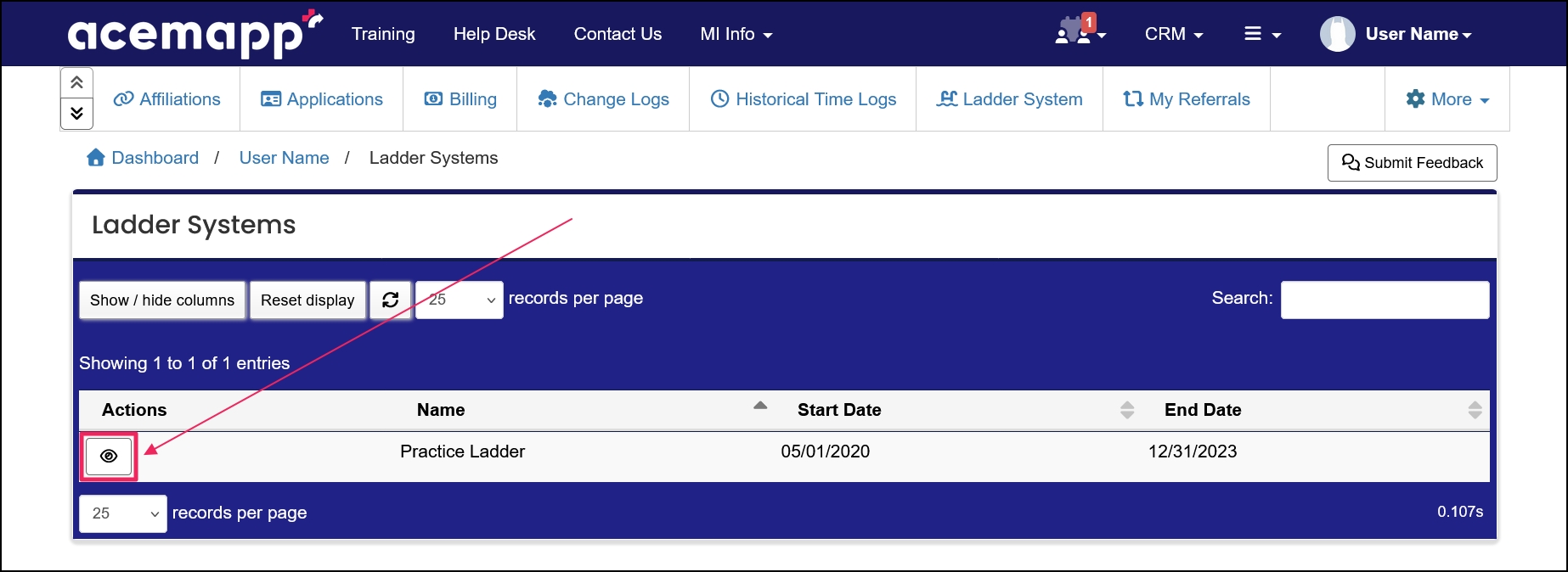Viewport: 1568px width, 572px height.
Task: Click Contact Us in the navbar
Action: tap(618, 34)
